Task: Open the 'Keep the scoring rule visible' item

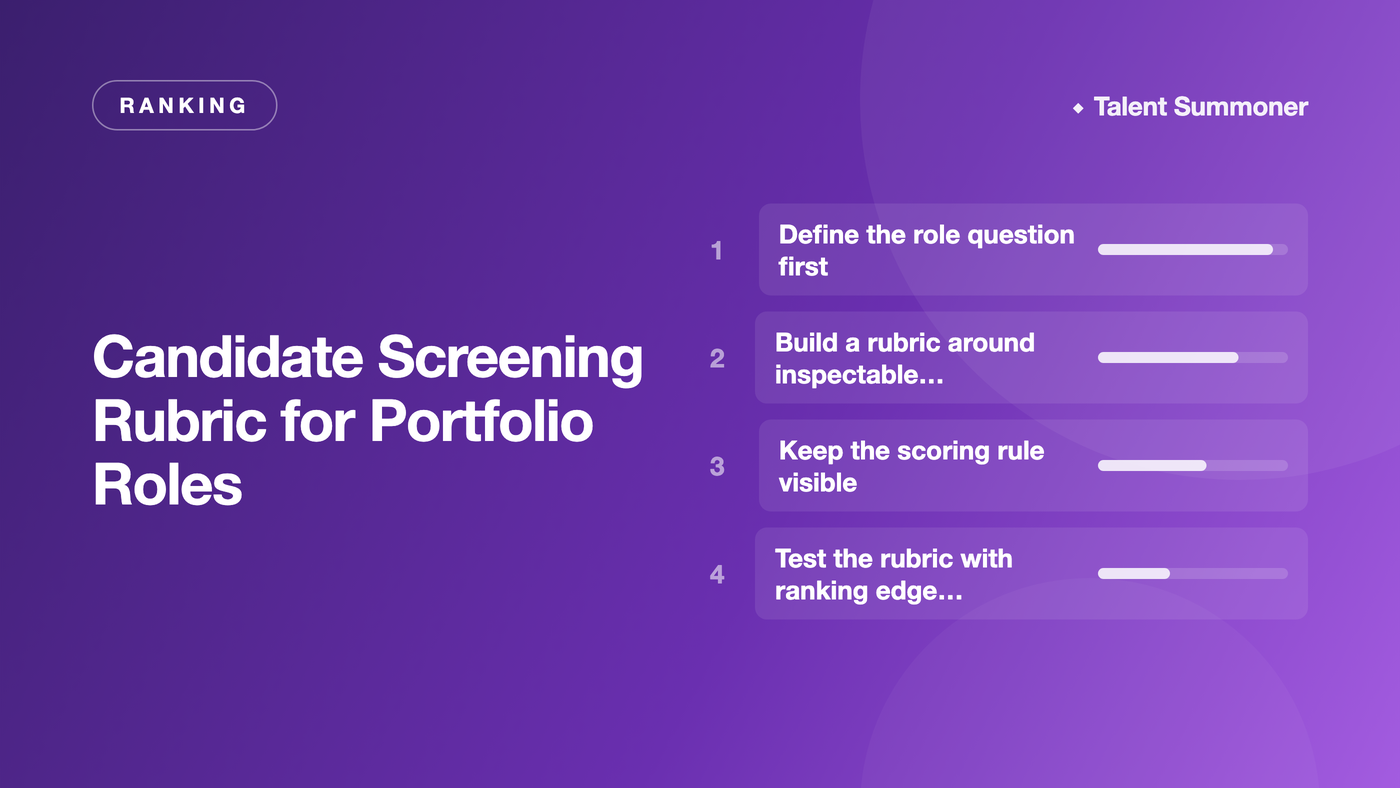Action: point(1033,466)
